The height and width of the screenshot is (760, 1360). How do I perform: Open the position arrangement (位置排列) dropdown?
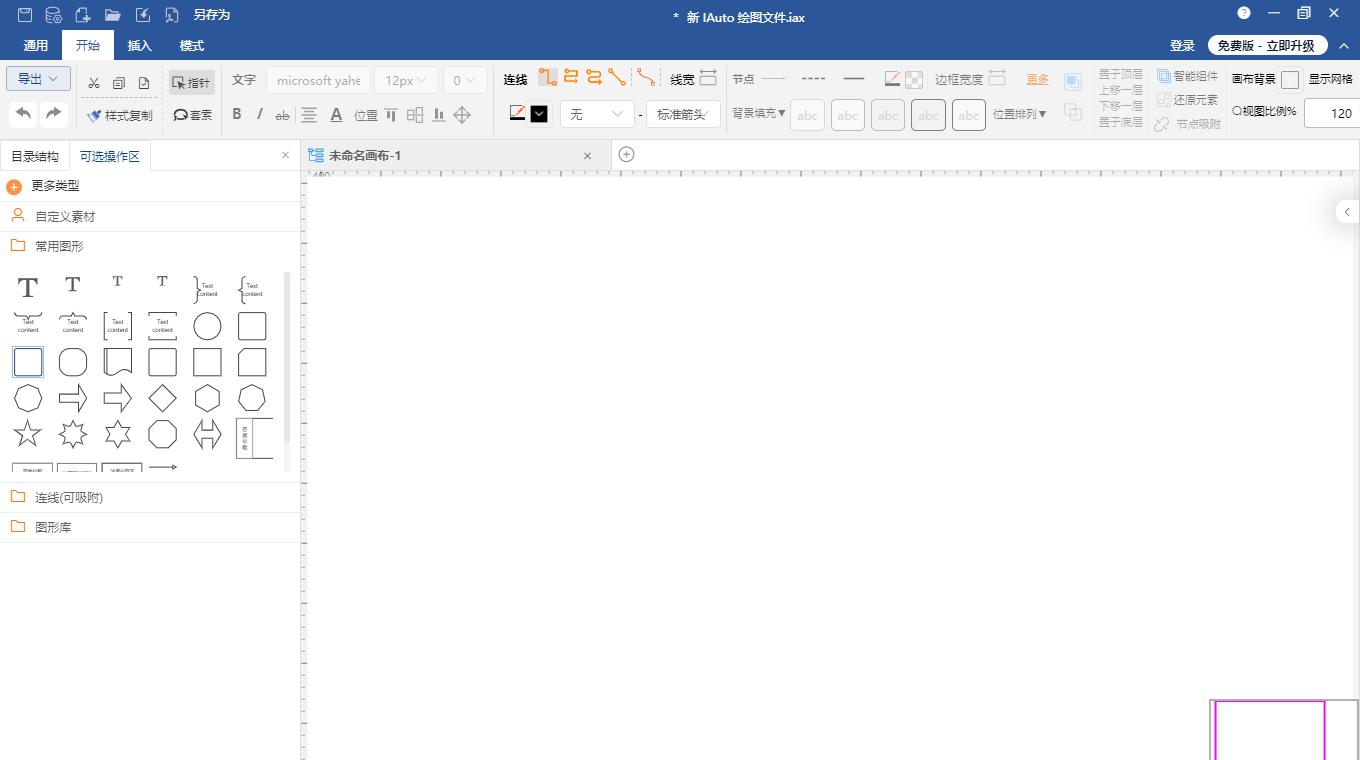pyautogui.click(x=1020, y=114)
